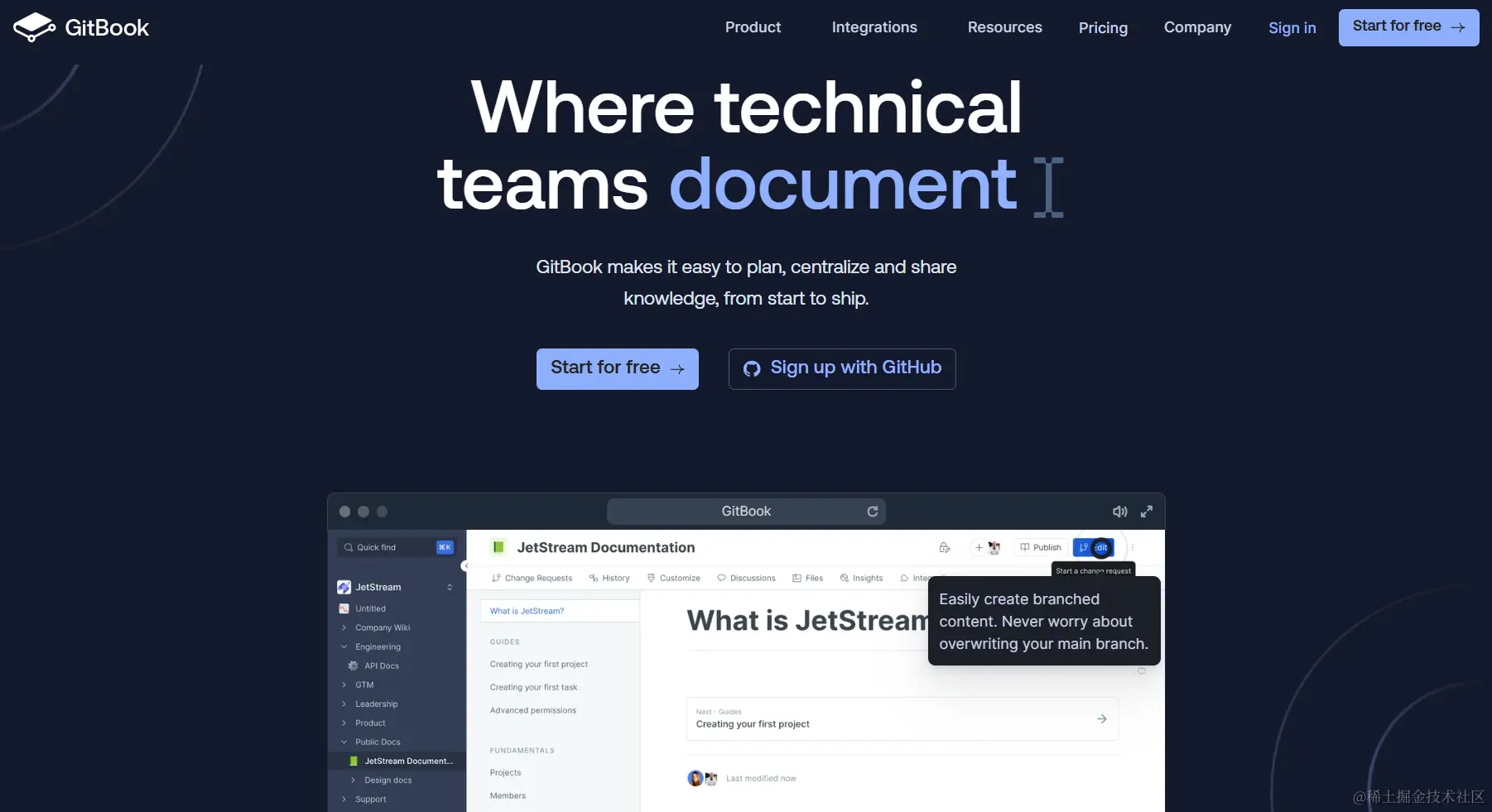Expand the demo to fullscreen
This screenshot has width=1492, height=812.
(1147, 512)
